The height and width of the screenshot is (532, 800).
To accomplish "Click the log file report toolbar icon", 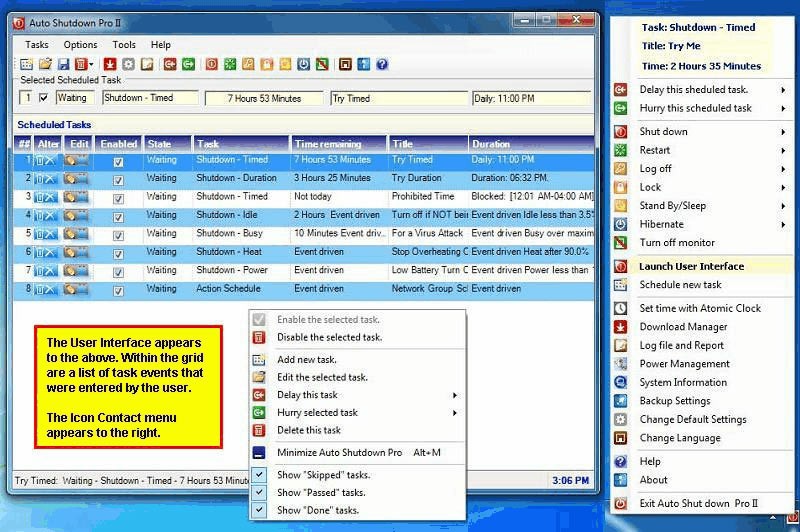I will (x=147, y=64).
